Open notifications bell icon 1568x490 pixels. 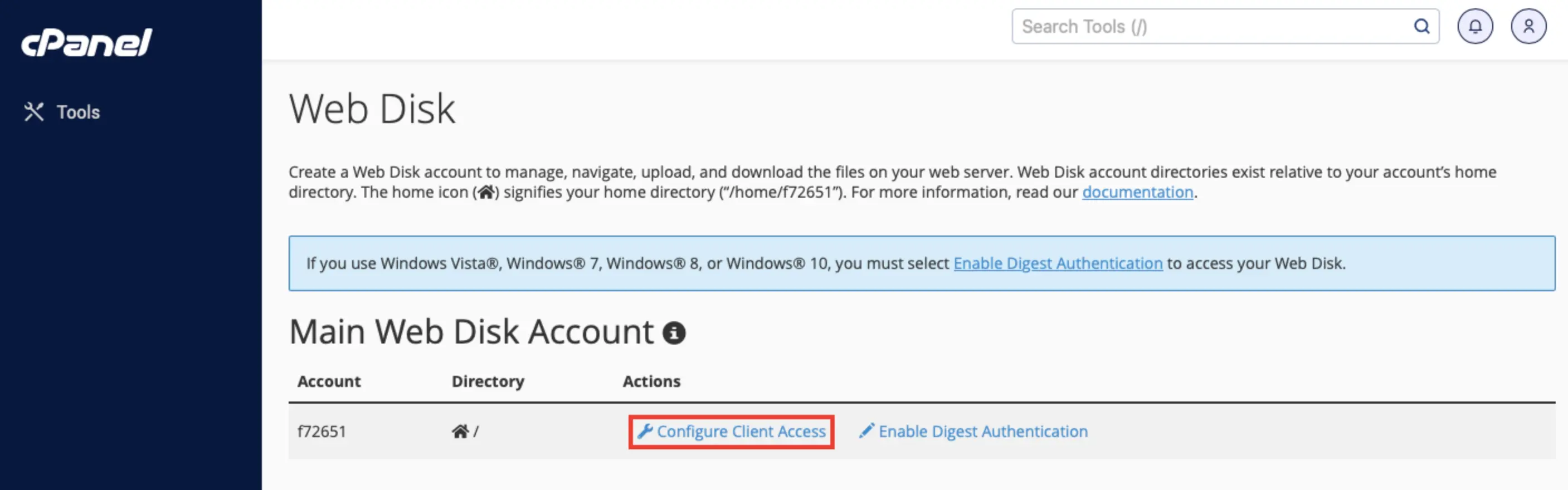(1474, 27)
